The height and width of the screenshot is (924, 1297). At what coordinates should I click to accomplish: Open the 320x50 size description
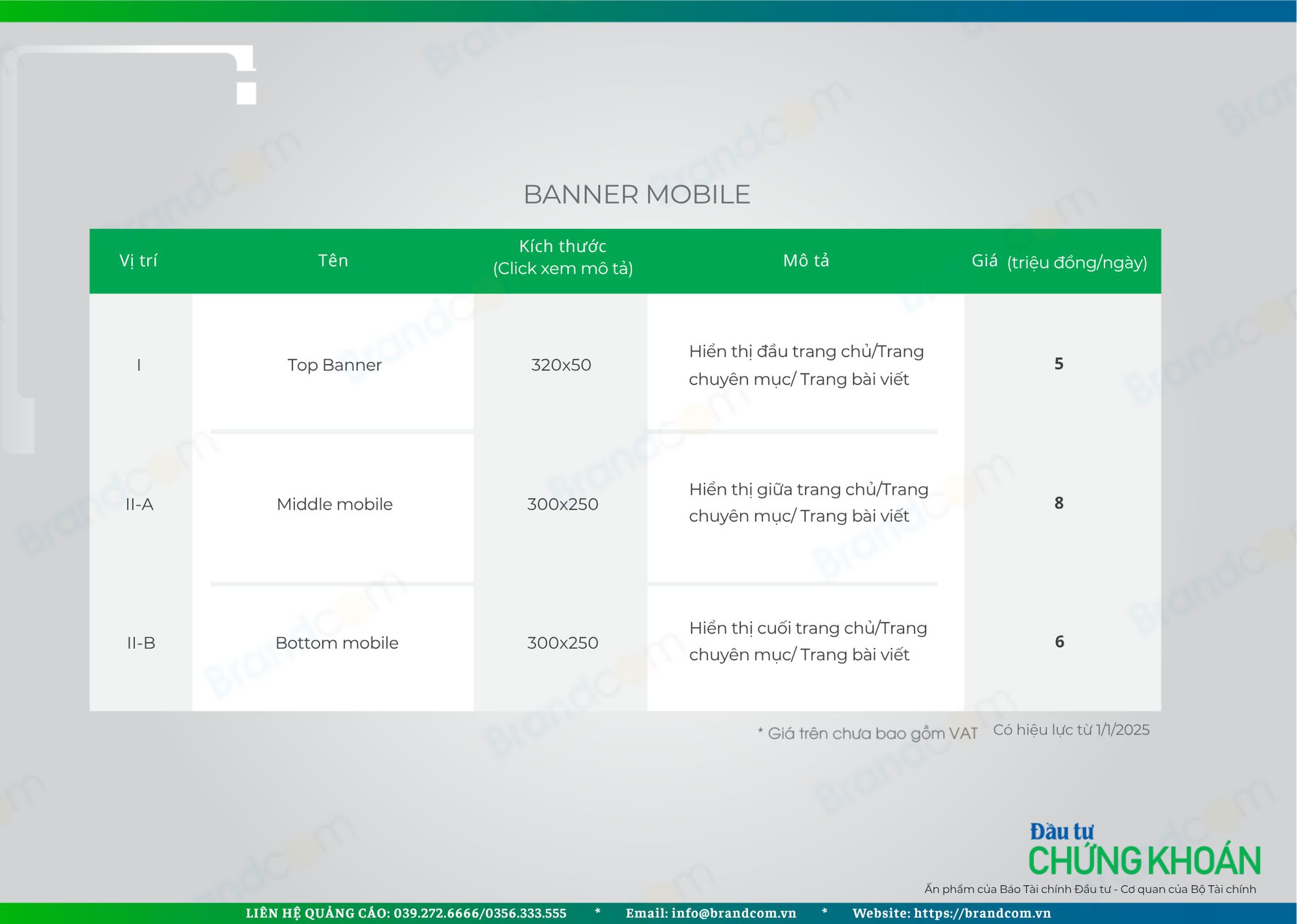[562, 365]
